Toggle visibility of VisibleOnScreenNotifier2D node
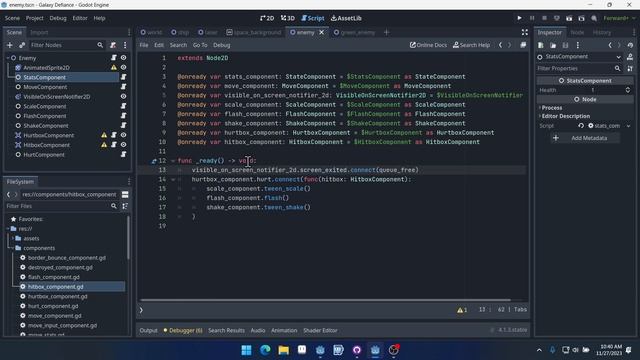Image resolution: width=640 pixels, height=360 pixels. click(123, 97)
